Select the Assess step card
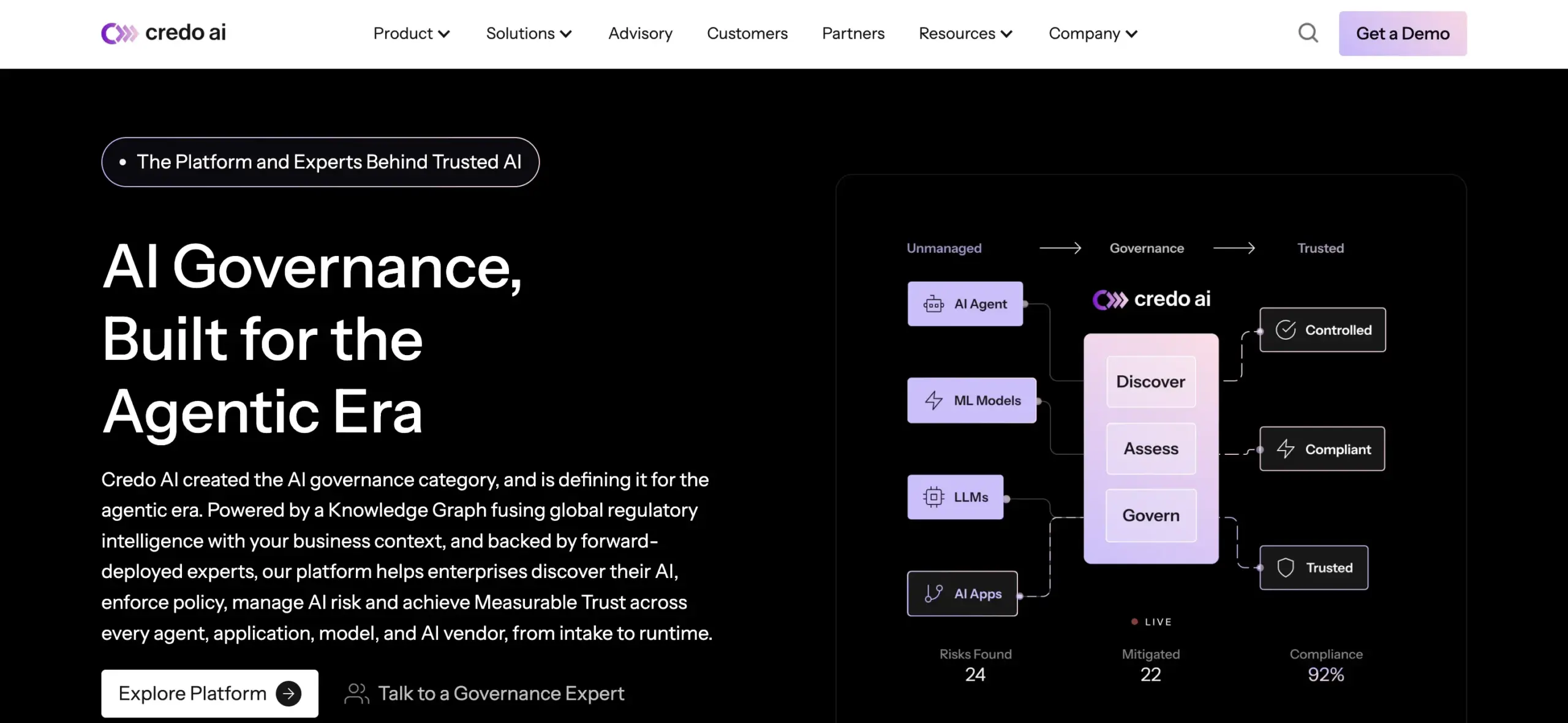Viewport: 1568px width, 723px height. pos(1151,449)
